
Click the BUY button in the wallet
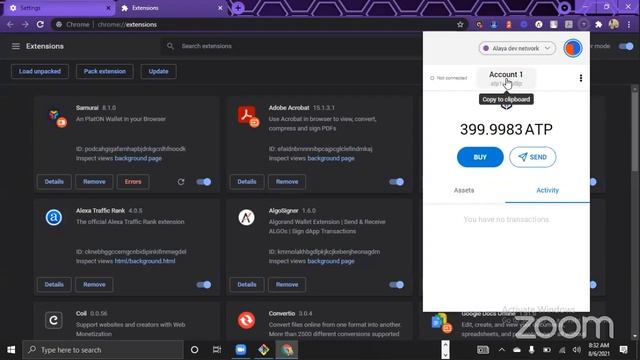pos(480,157)
